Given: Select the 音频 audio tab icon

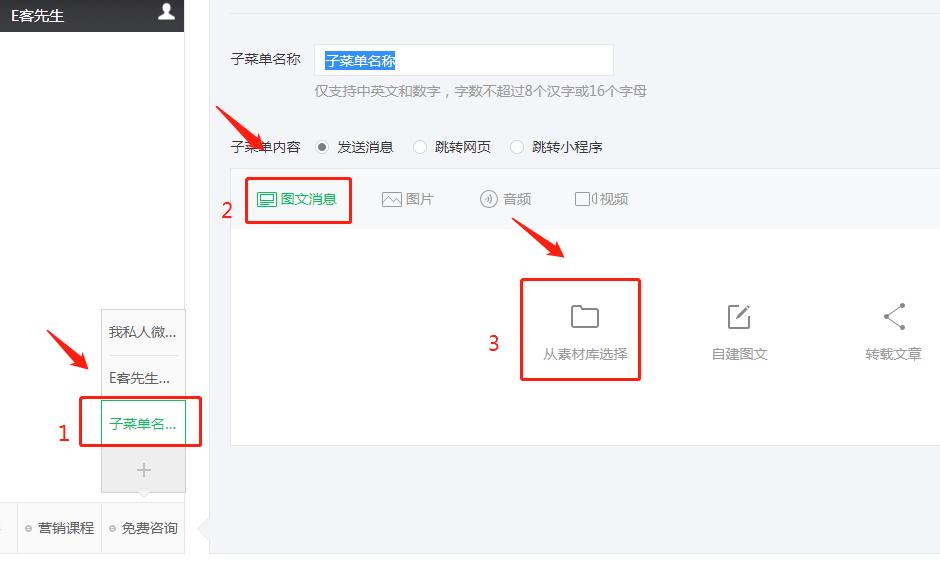Looking at the screenshot, I should pyautogui.click(x=490, y=199).
